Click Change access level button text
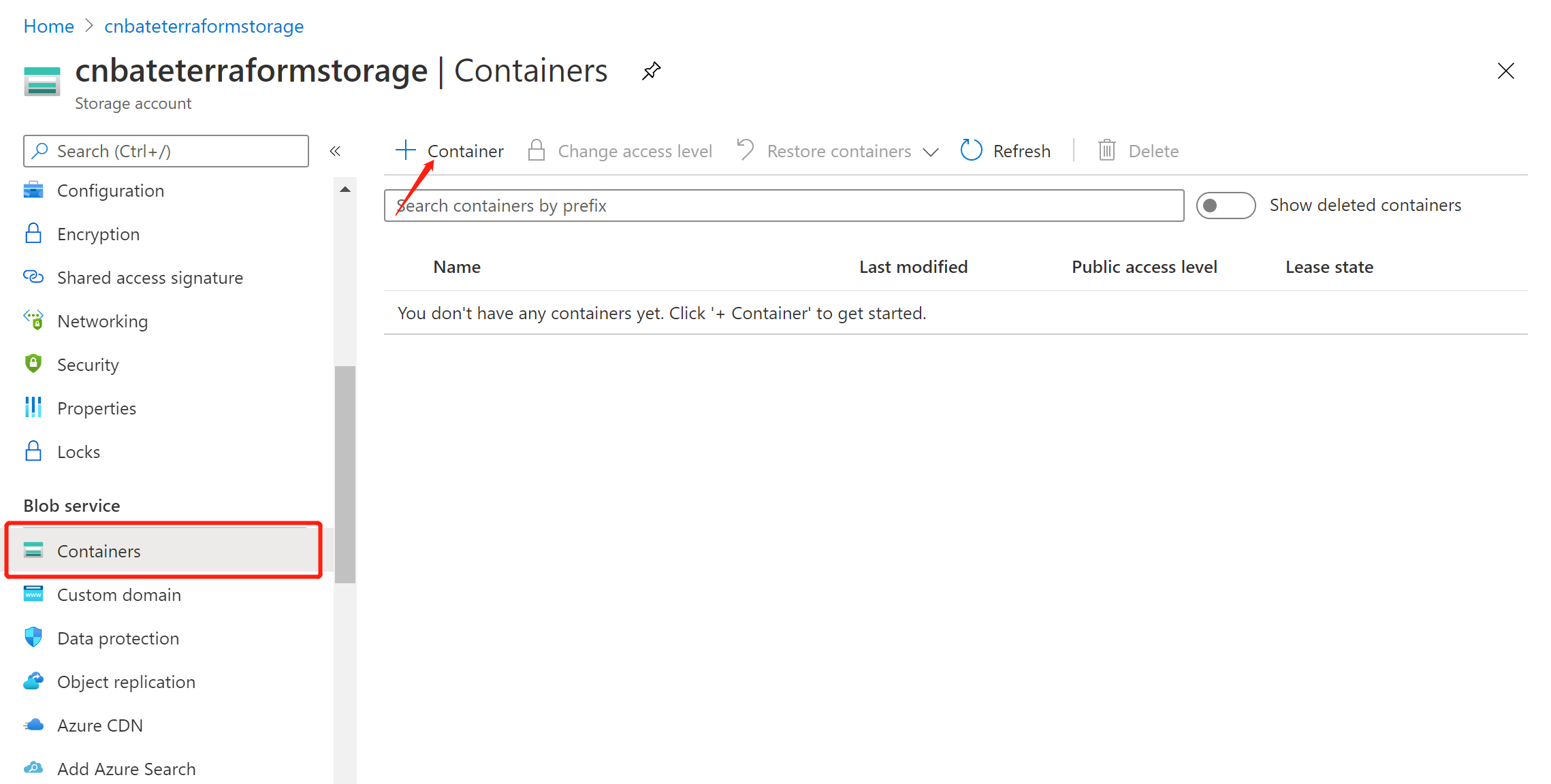 pos(635,151)
